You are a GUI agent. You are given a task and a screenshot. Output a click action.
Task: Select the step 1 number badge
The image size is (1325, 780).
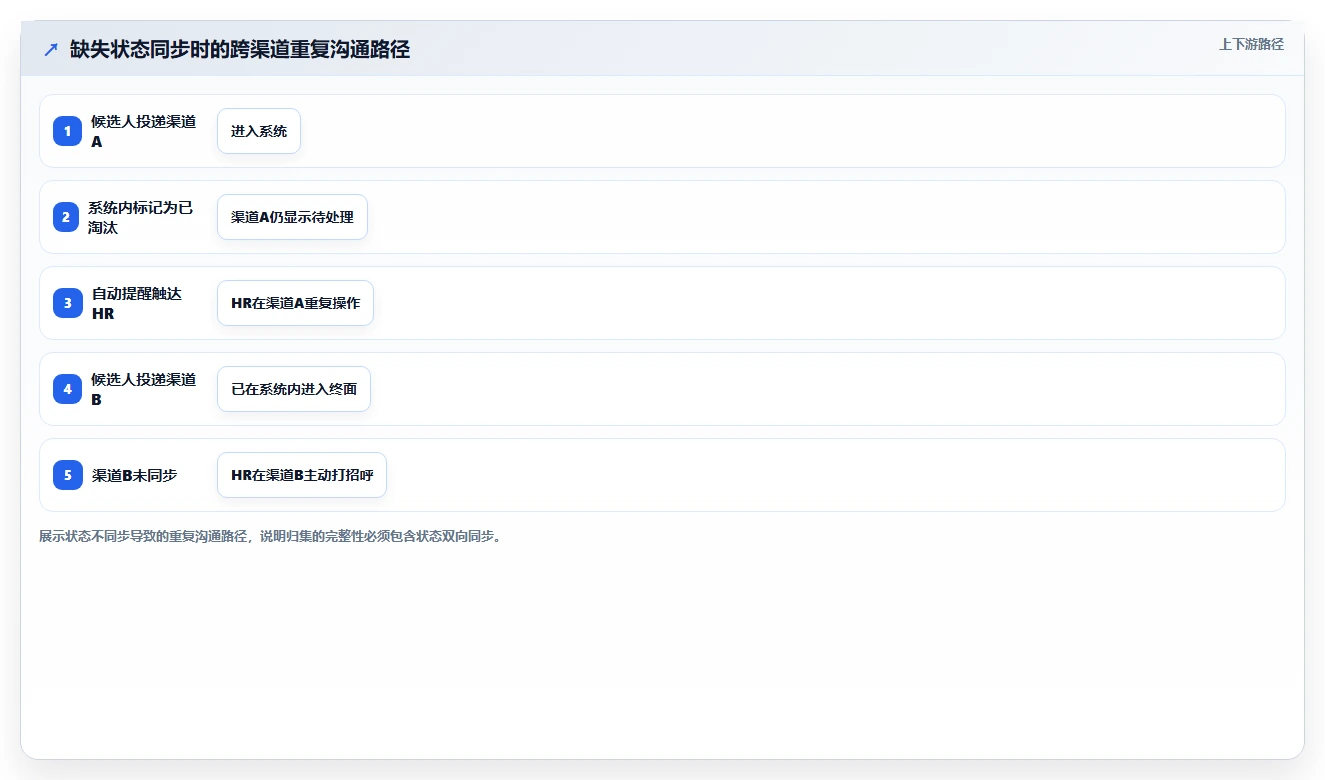[x=68, y=131]
